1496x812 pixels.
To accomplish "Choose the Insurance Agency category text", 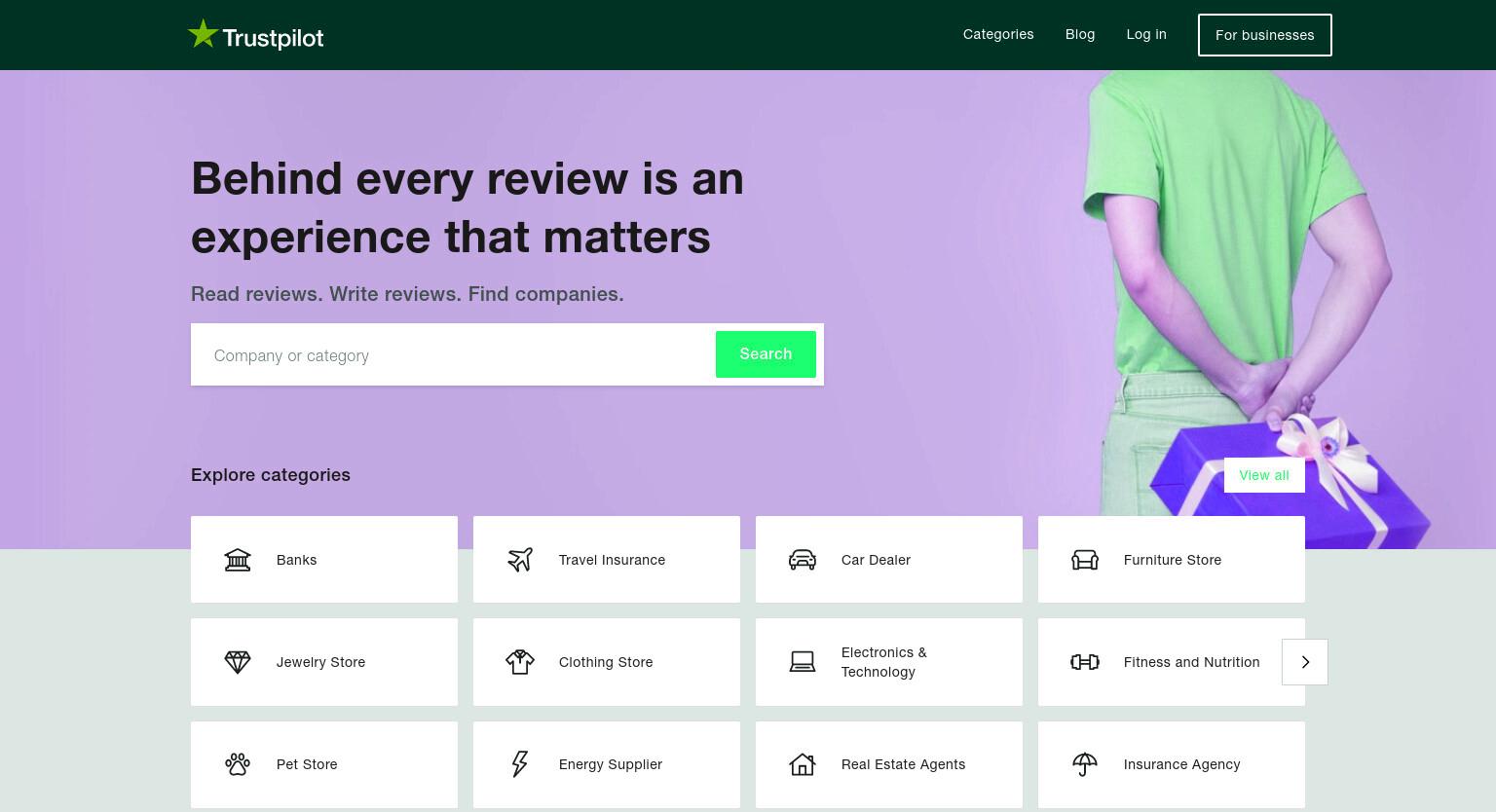I will click(1182, 764).
